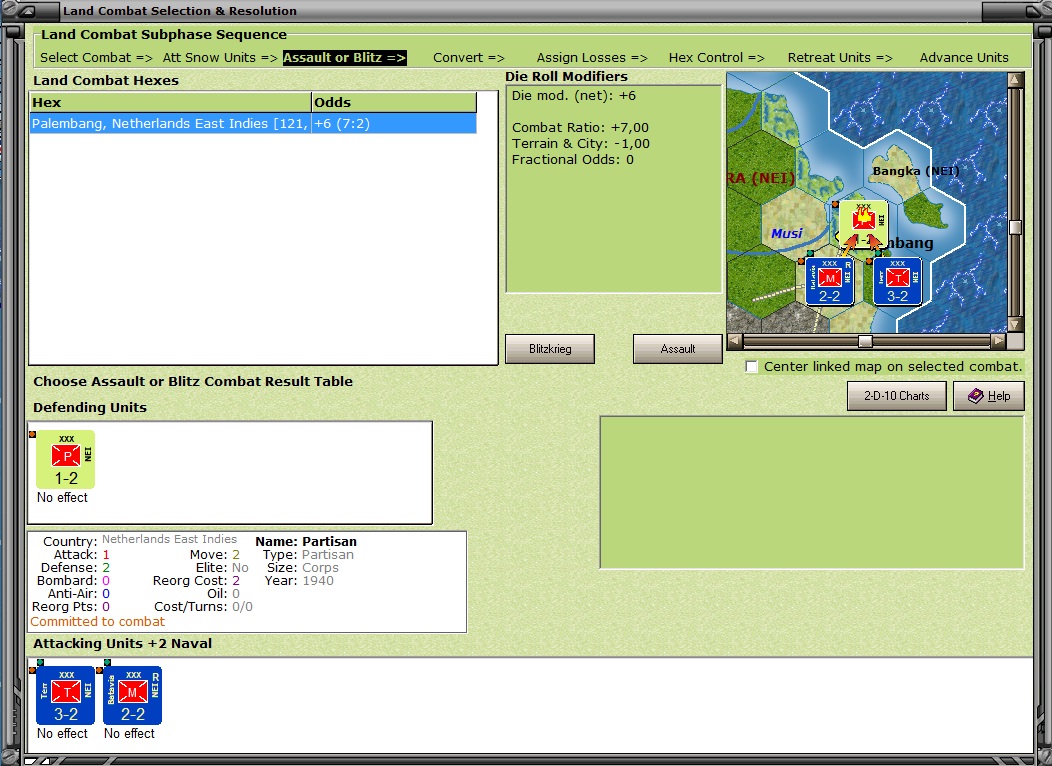
Task: Select the Palembang combat hex row
Action: point(254,123)
